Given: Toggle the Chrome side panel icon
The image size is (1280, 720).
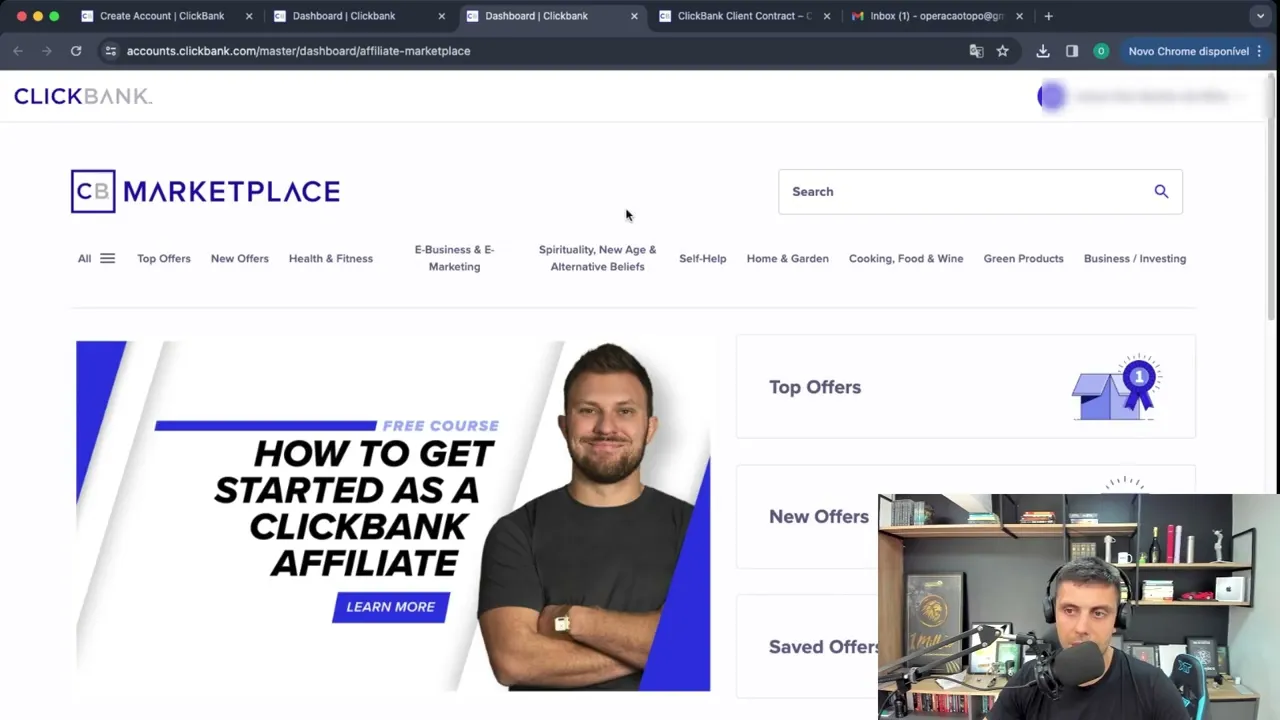Looking at the screenshot, I should click(x=1072, y=51).
